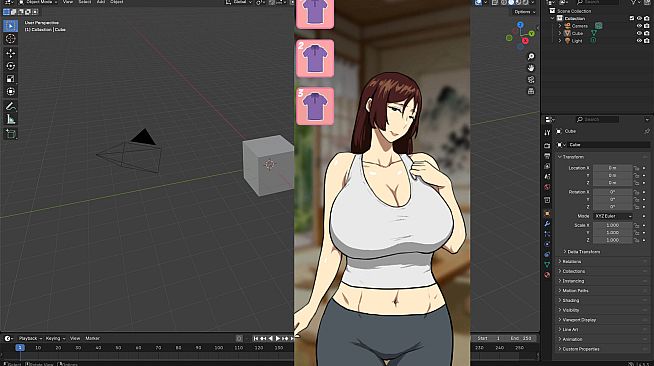The image size is (654, 366).
Task: Open the Tool properties tab
Action: click(x=547, y=133)
